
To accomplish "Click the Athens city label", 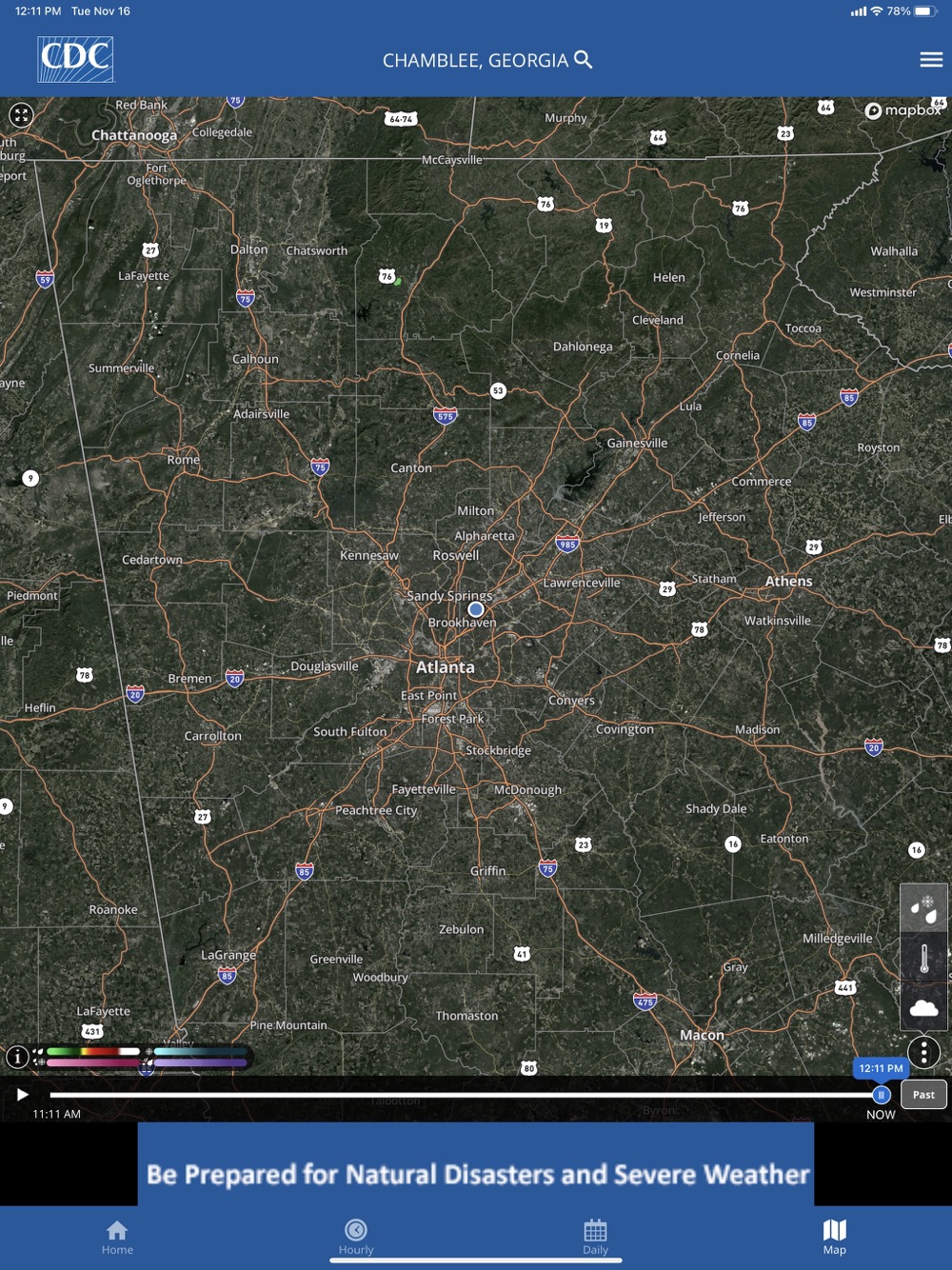I will tap(789, 581).
